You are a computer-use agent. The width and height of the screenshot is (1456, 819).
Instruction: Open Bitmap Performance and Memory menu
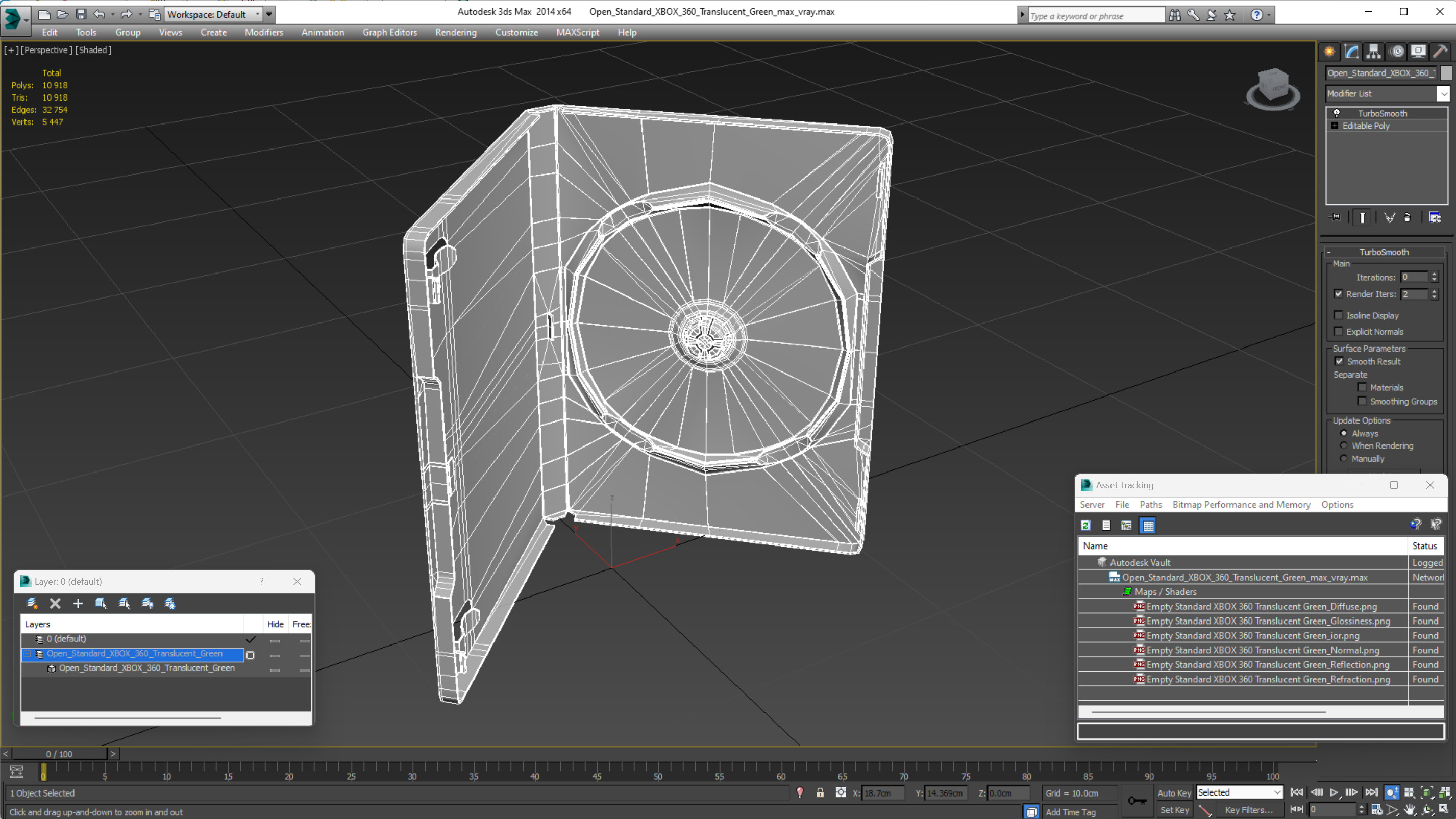pyautogui.click(x=1241, y=504)
